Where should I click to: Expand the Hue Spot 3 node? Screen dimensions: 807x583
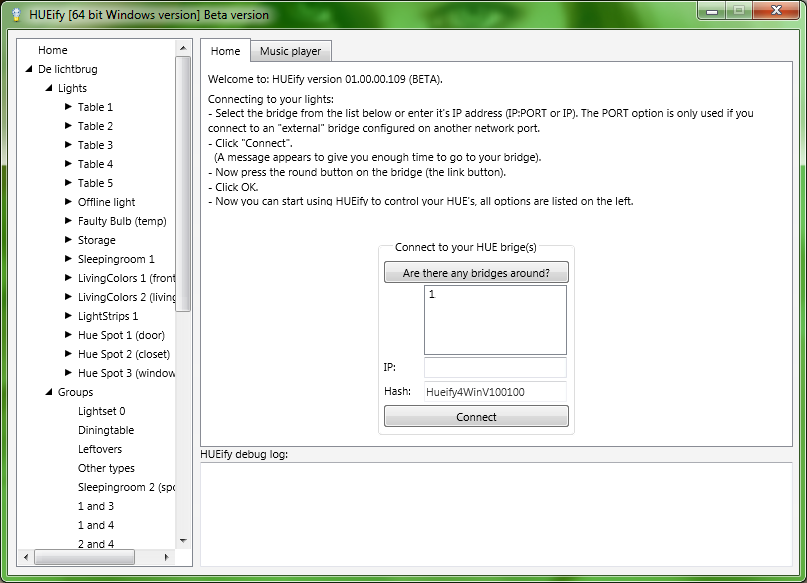[x=68, y=373]
